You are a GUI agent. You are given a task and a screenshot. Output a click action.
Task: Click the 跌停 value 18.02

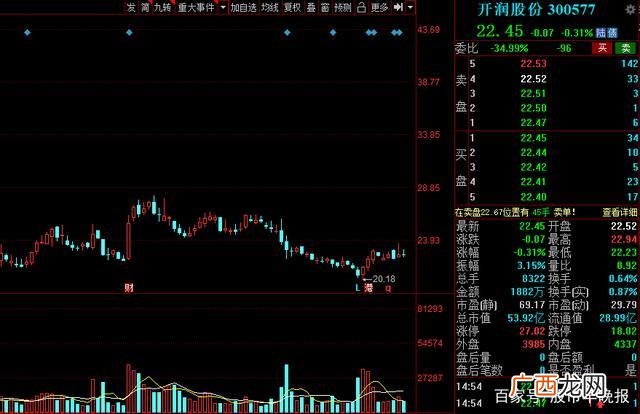tap(624, 331)
